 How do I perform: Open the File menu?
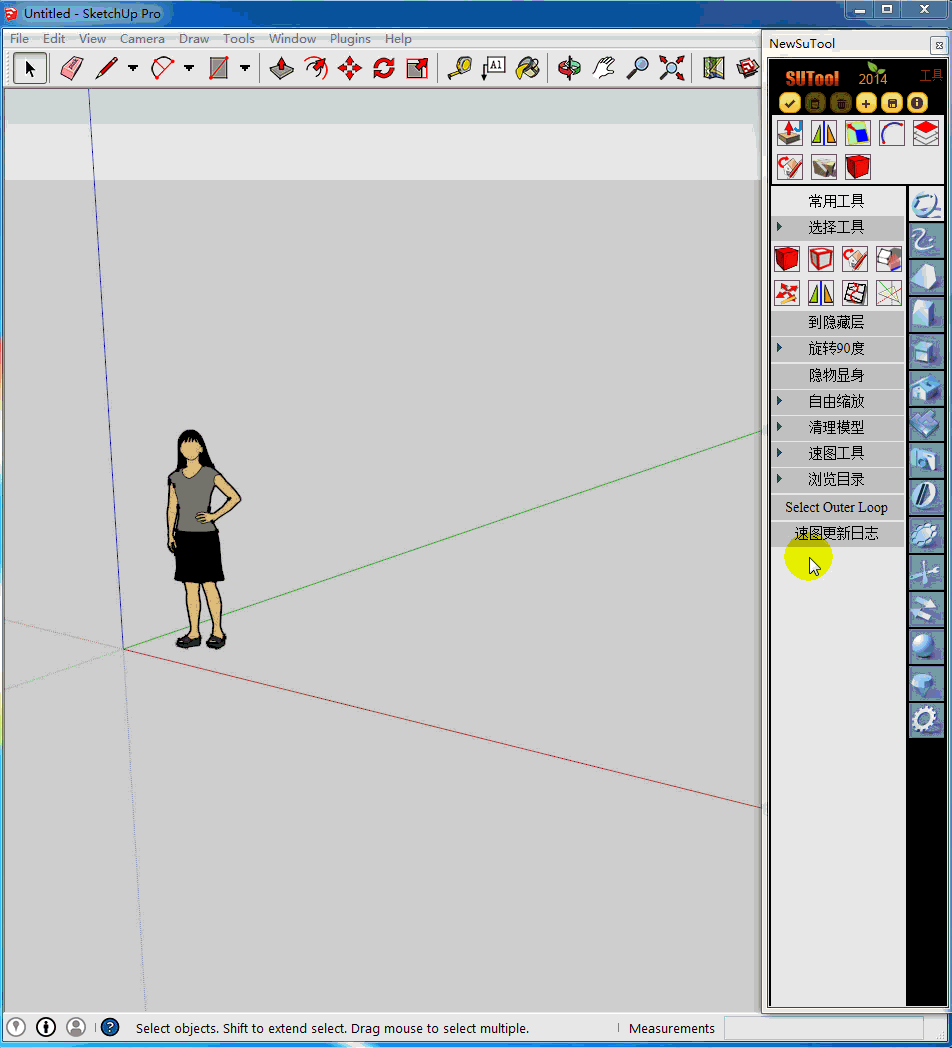pyautogui.click(x=19, y=39)
